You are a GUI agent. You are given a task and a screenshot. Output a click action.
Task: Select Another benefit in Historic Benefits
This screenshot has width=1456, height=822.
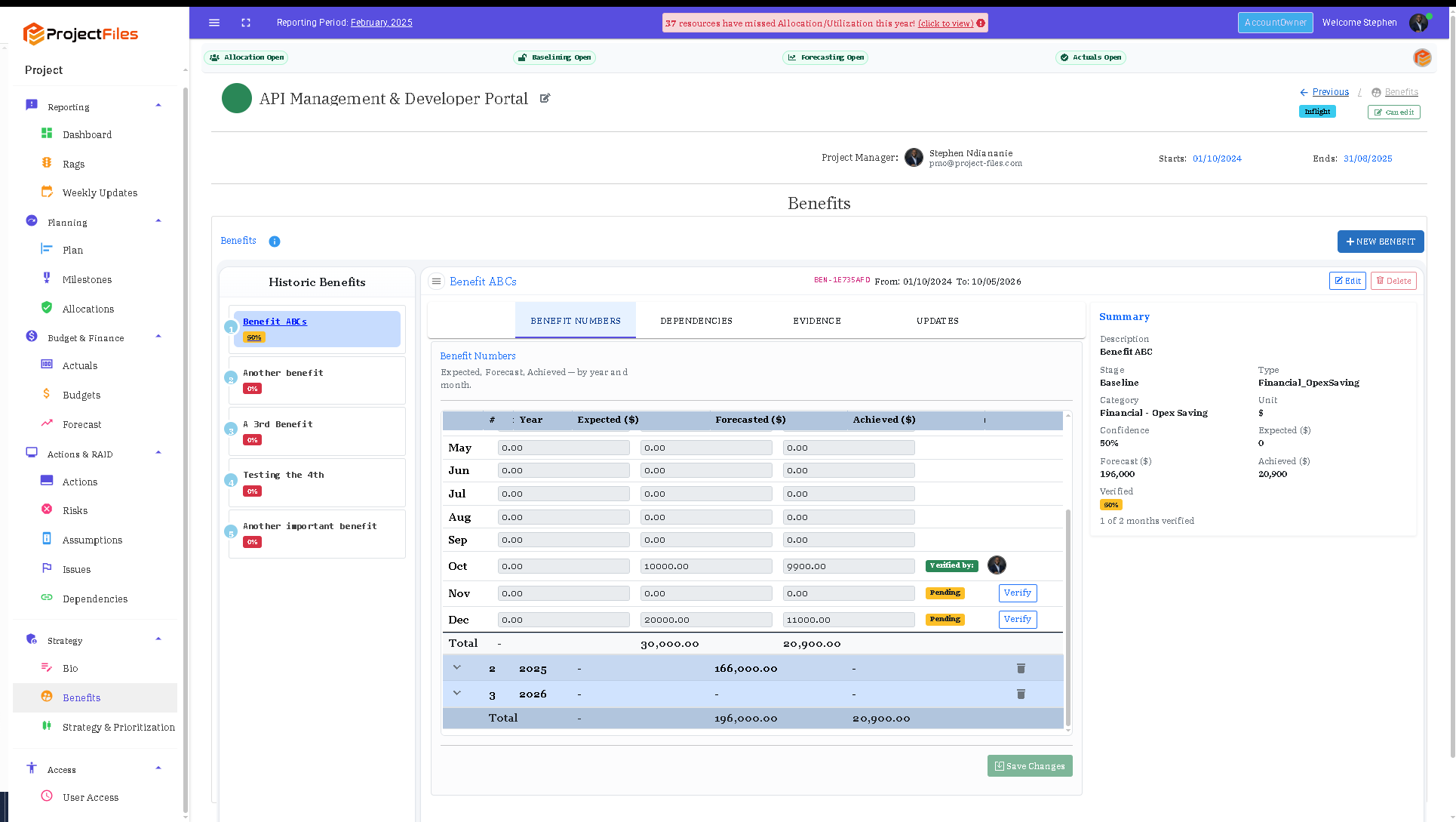click(x=317, y=381)
